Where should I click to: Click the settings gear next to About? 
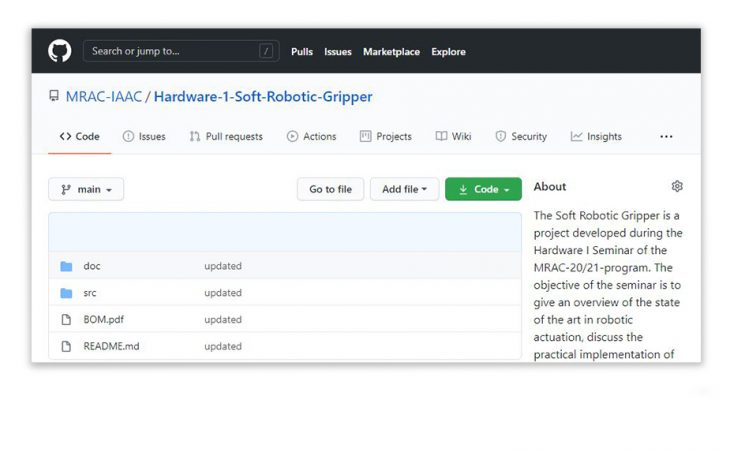coord(677,186)
